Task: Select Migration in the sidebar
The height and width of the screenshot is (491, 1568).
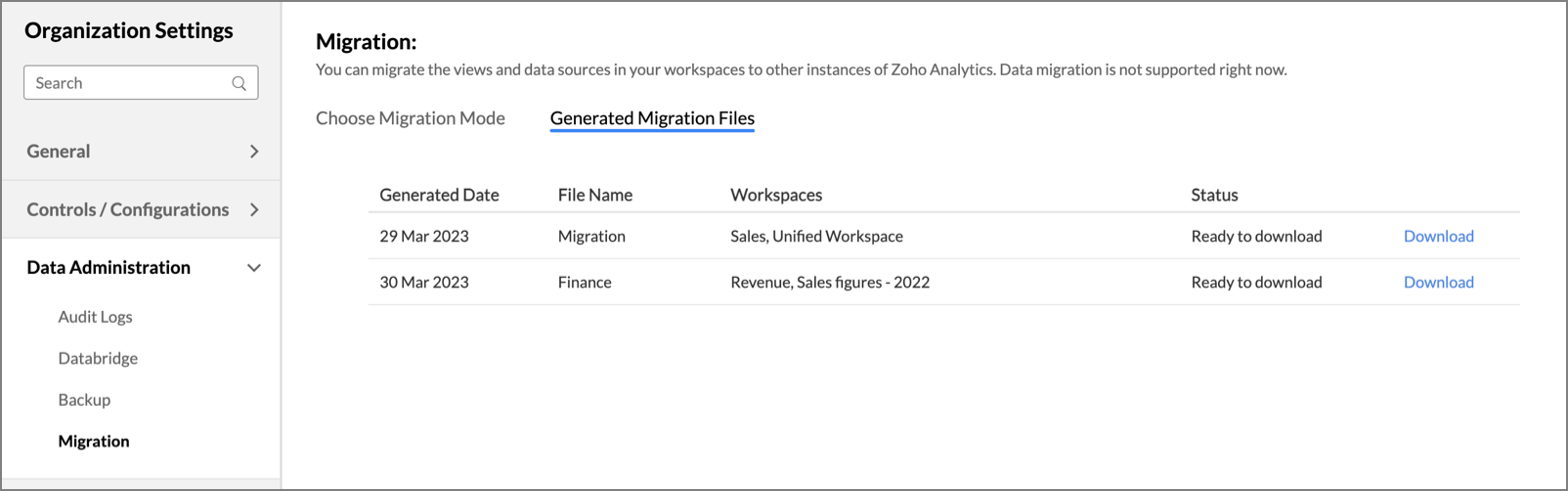Action: [94, 441]
